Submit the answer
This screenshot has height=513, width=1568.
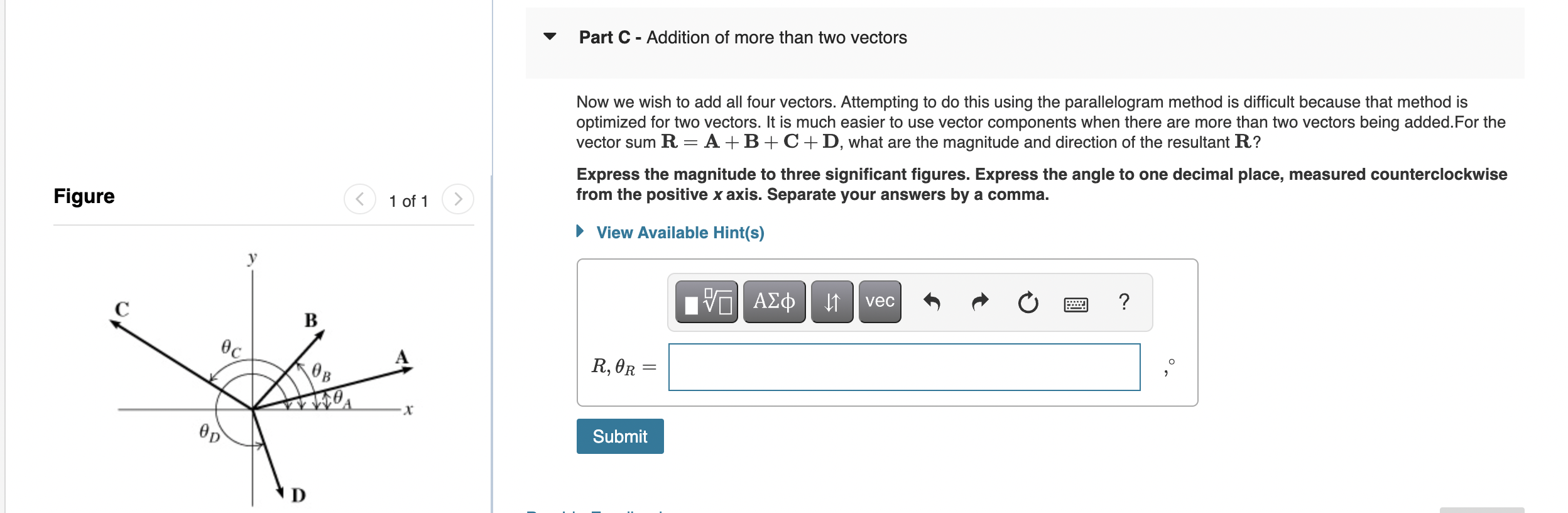620,436
